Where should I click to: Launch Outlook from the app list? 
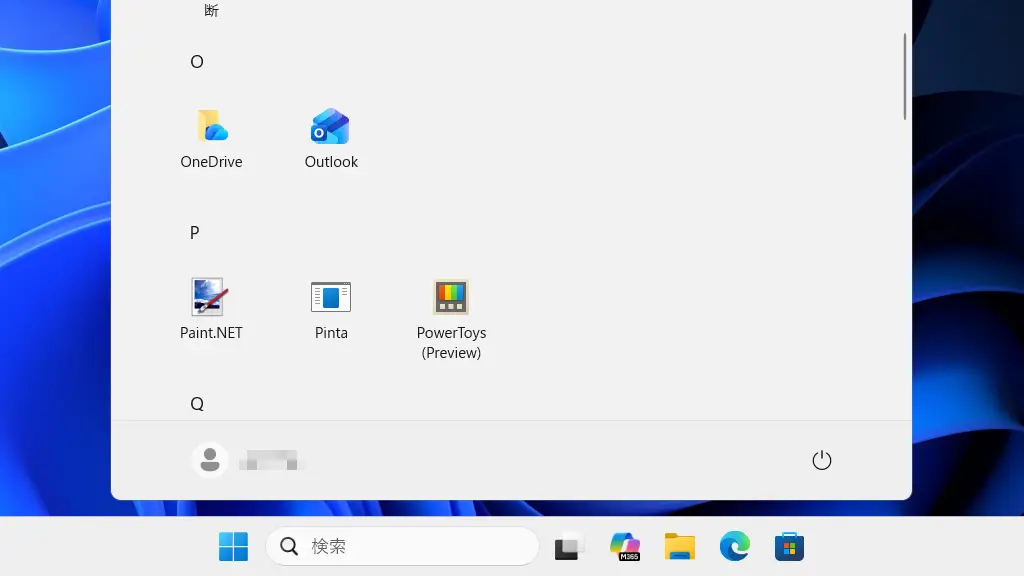(331, 139)
